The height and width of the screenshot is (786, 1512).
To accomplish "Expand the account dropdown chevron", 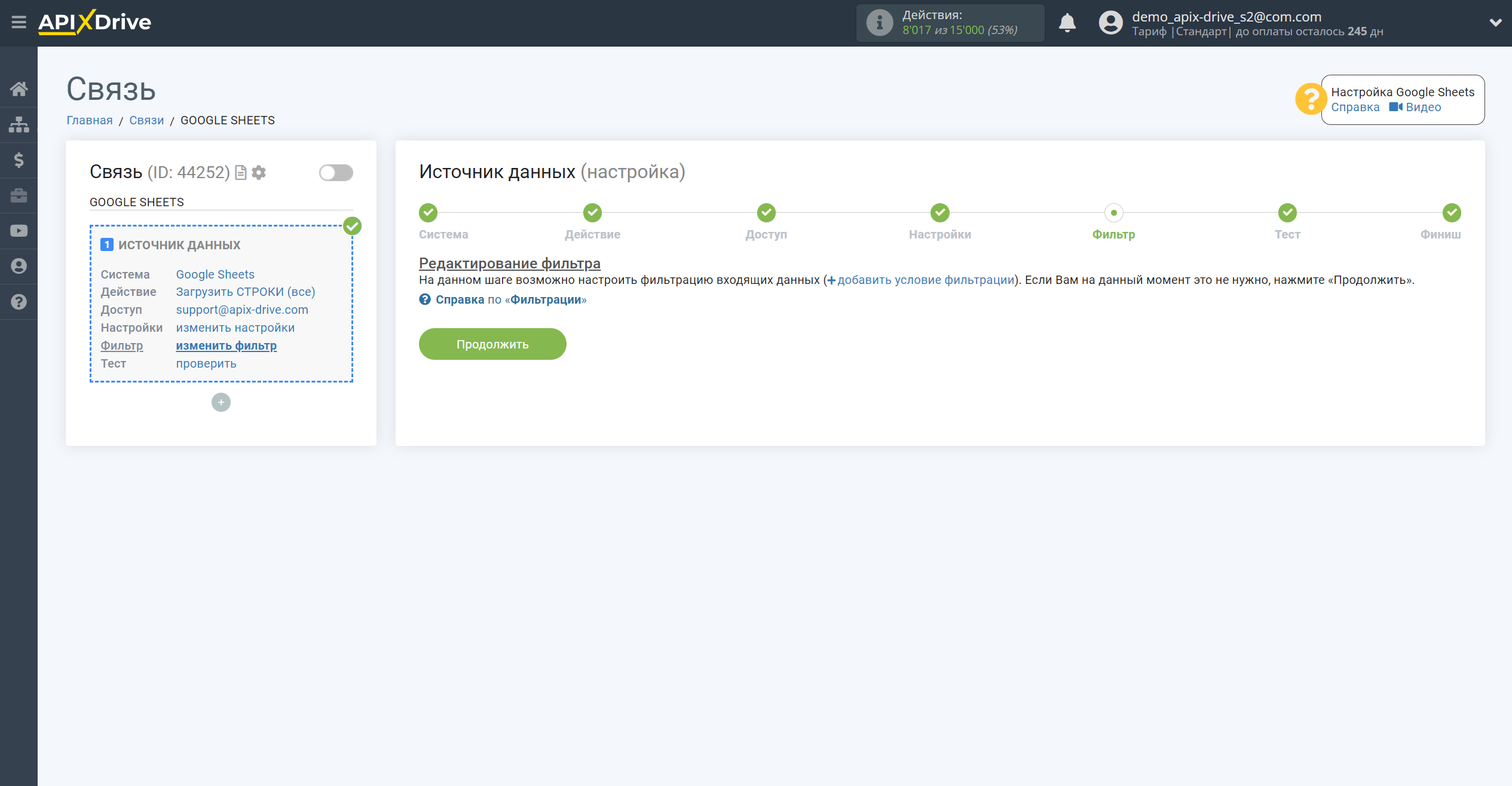I will click(1495, 23).
